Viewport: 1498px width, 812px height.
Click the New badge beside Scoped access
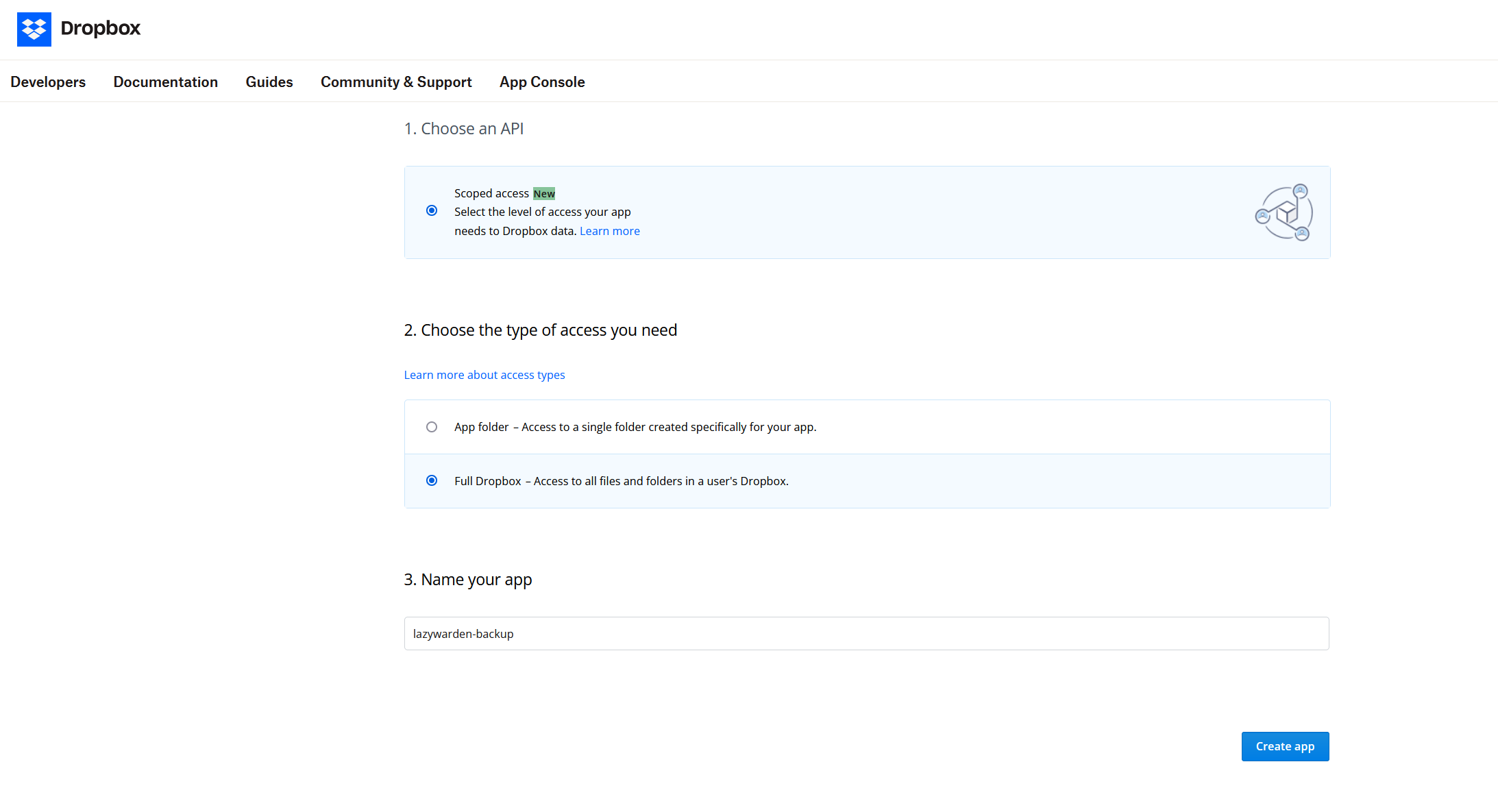pos(544,194)
